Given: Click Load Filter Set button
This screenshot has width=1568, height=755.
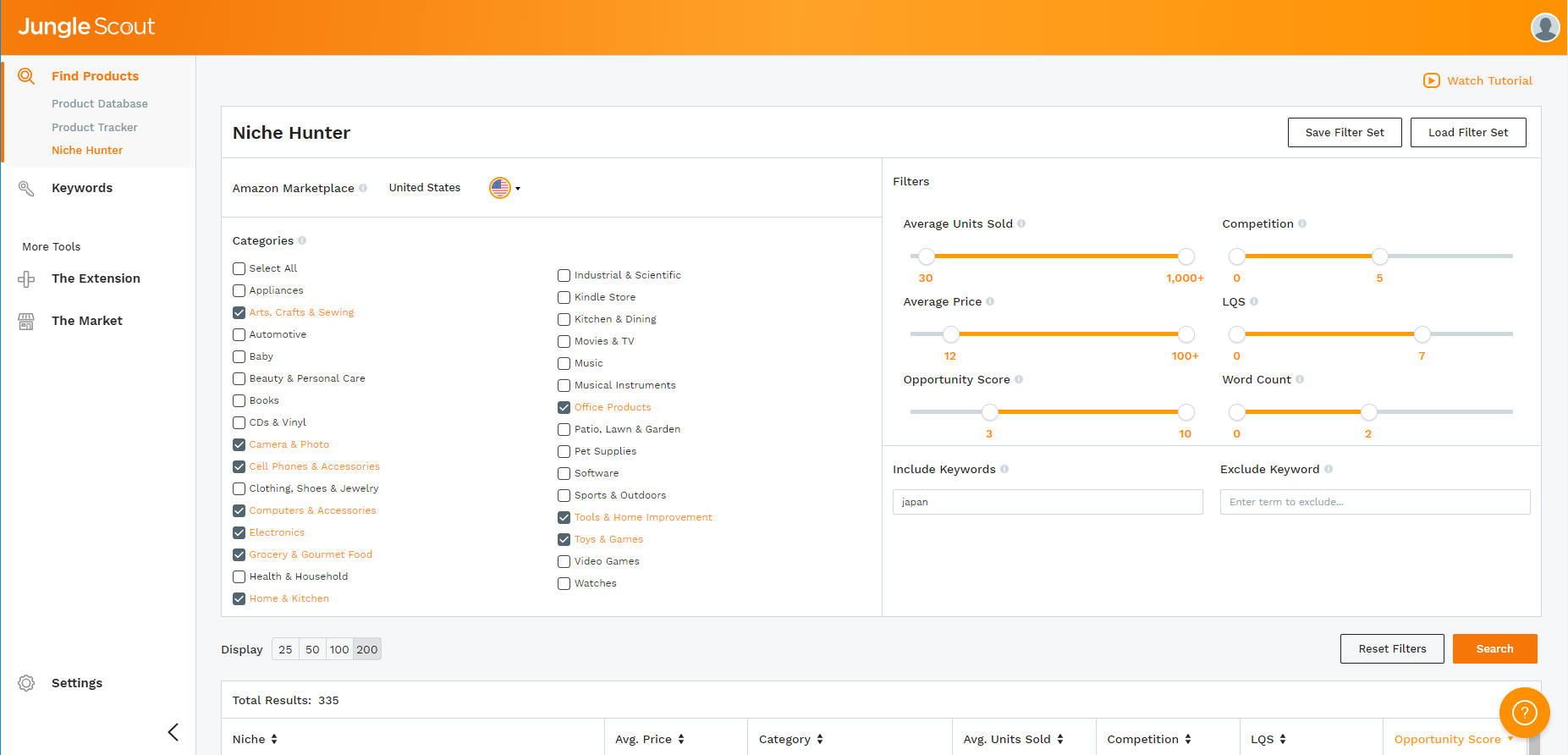Looking at the screenshot, I should click(x=1468, y=132).
